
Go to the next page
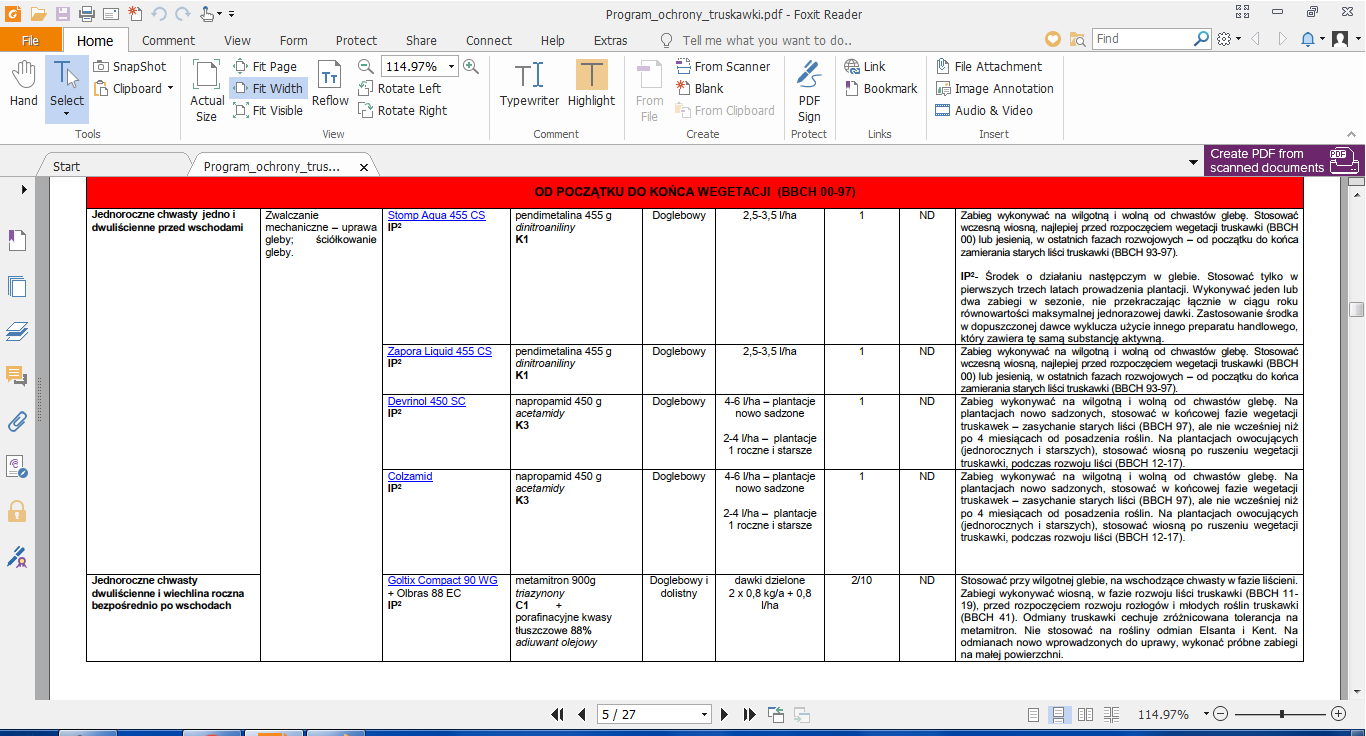pyautogui.click(x=726, y=714)
